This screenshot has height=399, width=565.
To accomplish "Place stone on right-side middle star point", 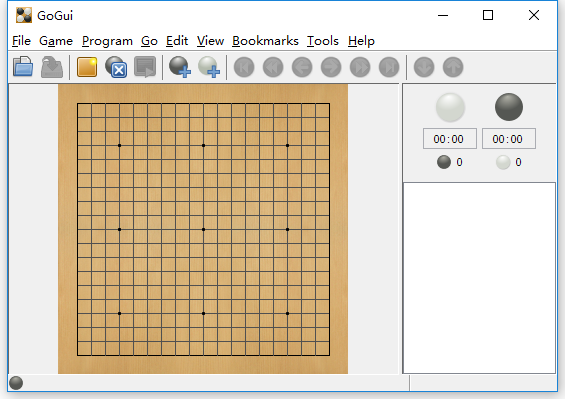I will (288, 229).
